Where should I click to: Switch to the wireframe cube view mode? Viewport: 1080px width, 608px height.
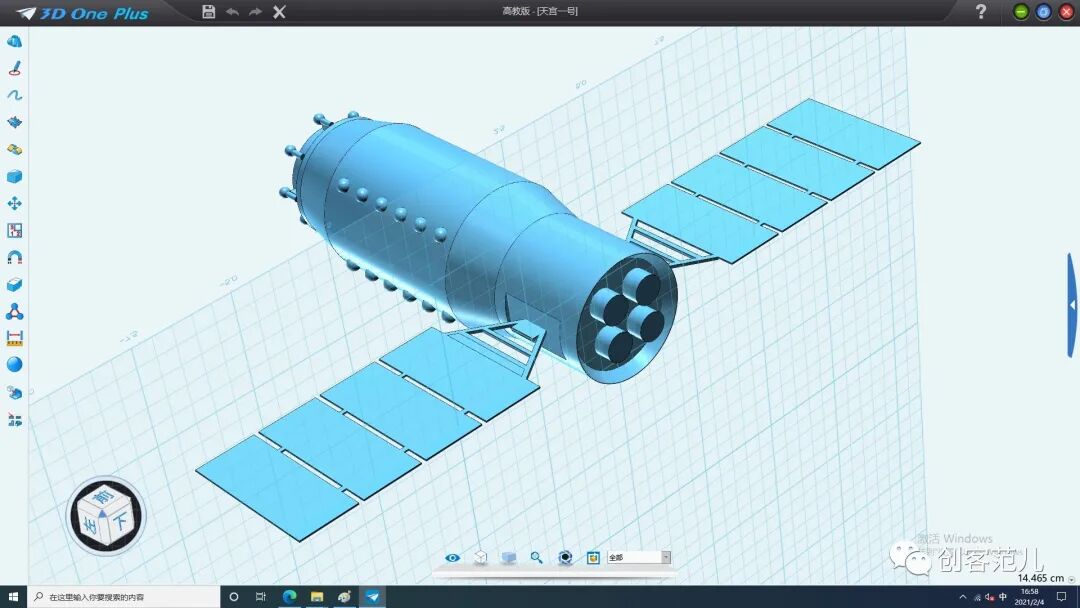[481, 558]
